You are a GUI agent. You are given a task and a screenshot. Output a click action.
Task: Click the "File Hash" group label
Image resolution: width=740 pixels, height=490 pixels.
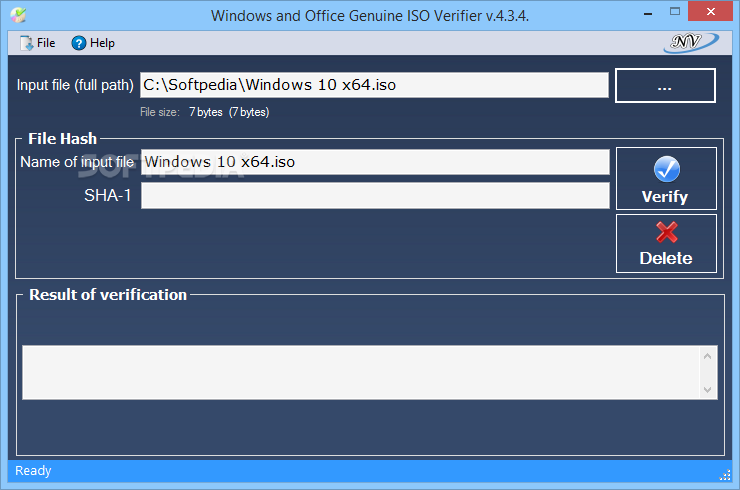point(62,139)
